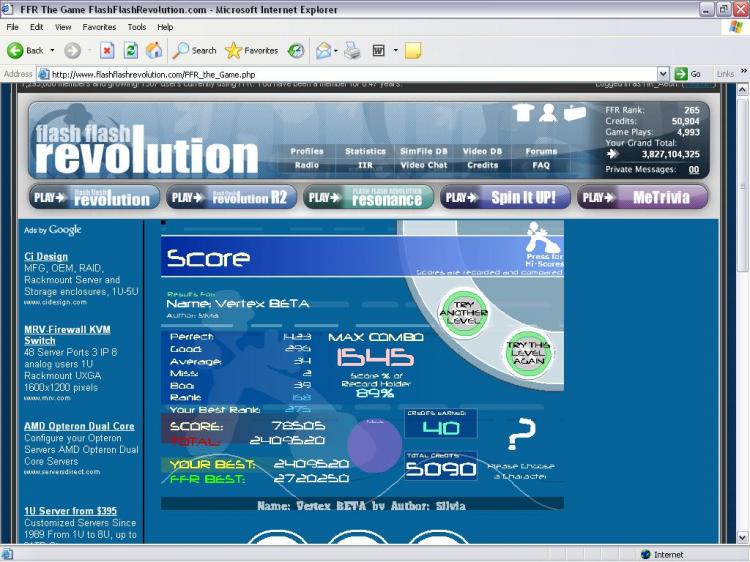Open the Favorites menu in menu bar
The width and height of the screenshot is (750, 562).
point(99,27)
